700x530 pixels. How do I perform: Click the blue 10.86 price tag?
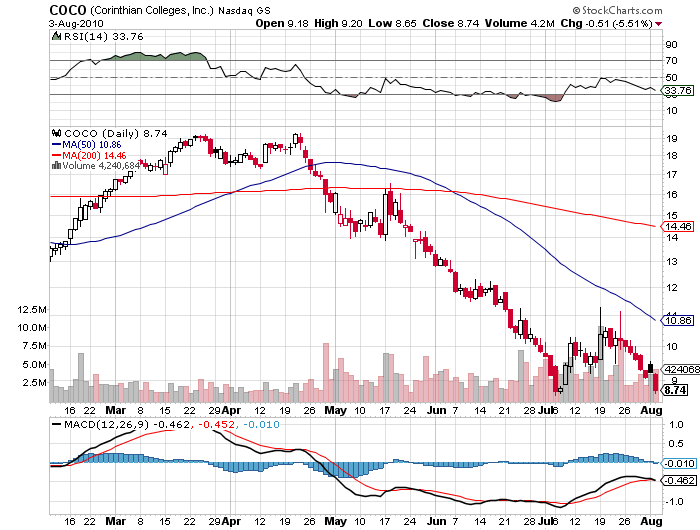pos(678,320)
